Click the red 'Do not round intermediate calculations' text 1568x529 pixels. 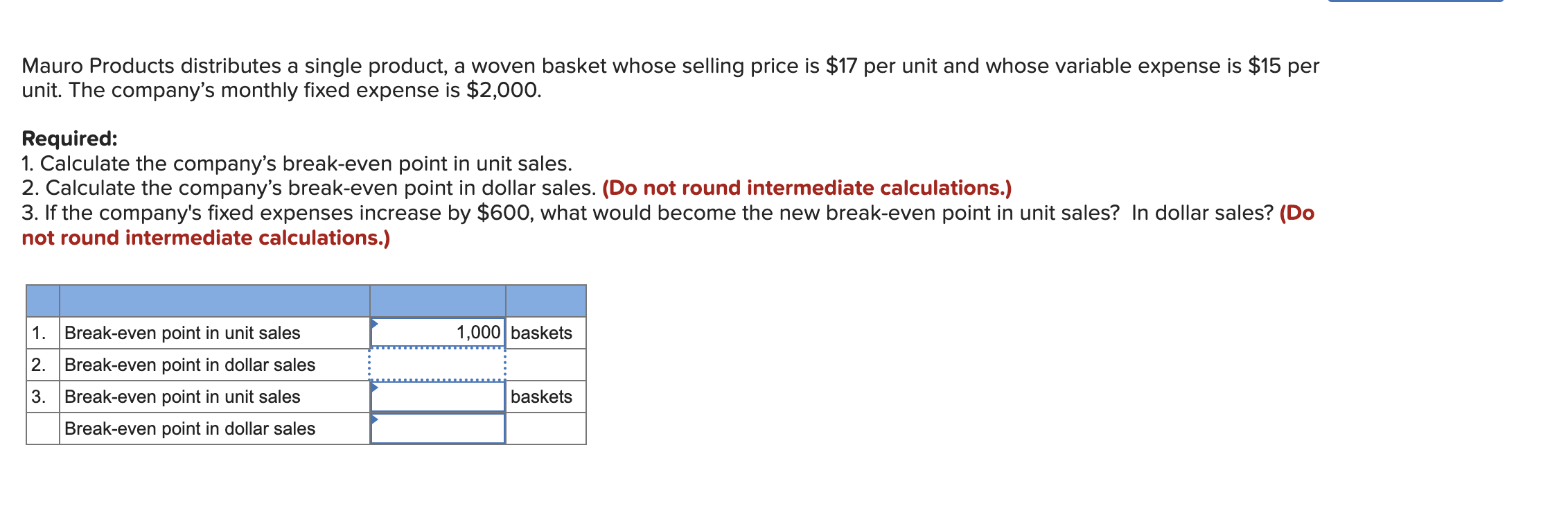click(x=808, y=187)
